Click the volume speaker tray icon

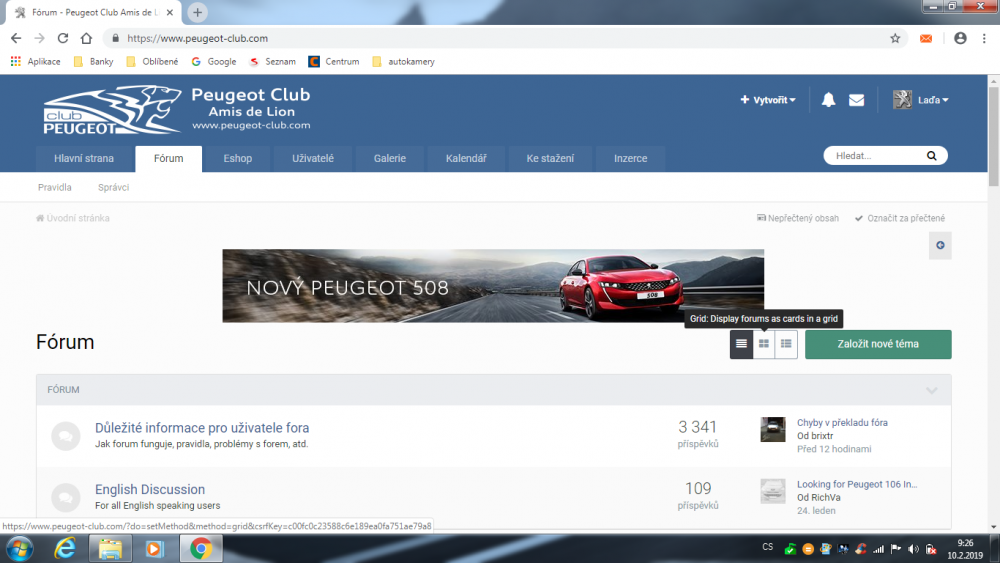tap(913, 549)
